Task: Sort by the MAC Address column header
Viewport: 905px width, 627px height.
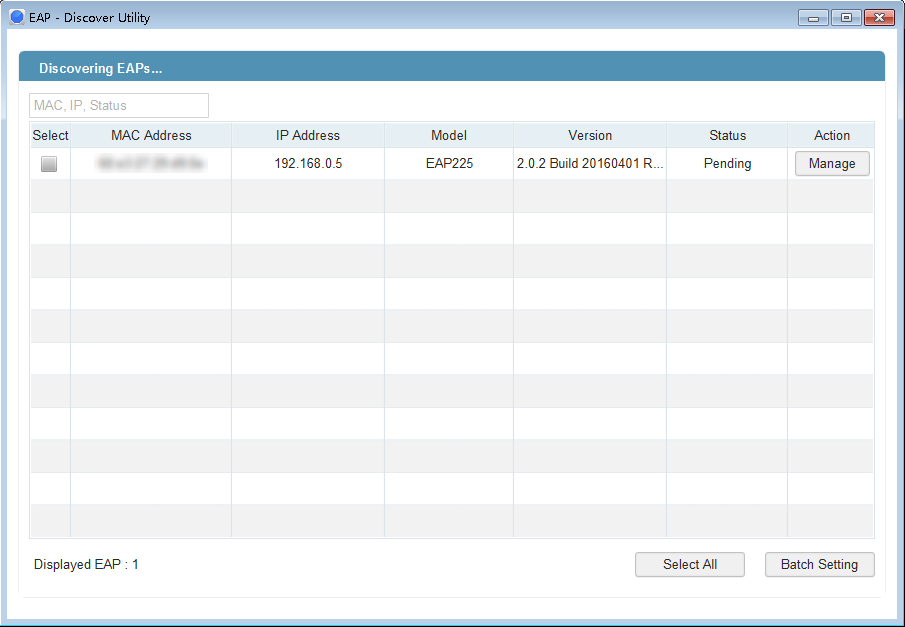Action: [x=150, y=135]
